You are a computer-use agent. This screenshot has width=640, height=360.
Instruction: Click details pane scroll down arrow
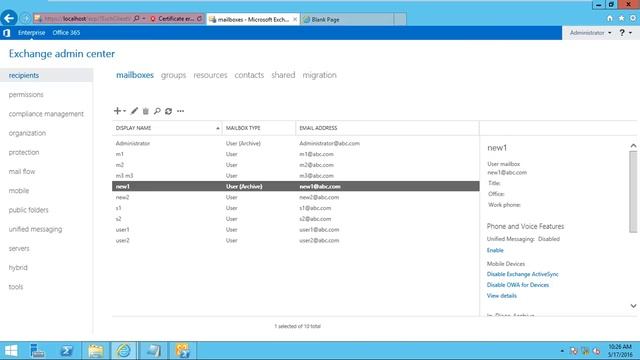(x=633, y=306)
